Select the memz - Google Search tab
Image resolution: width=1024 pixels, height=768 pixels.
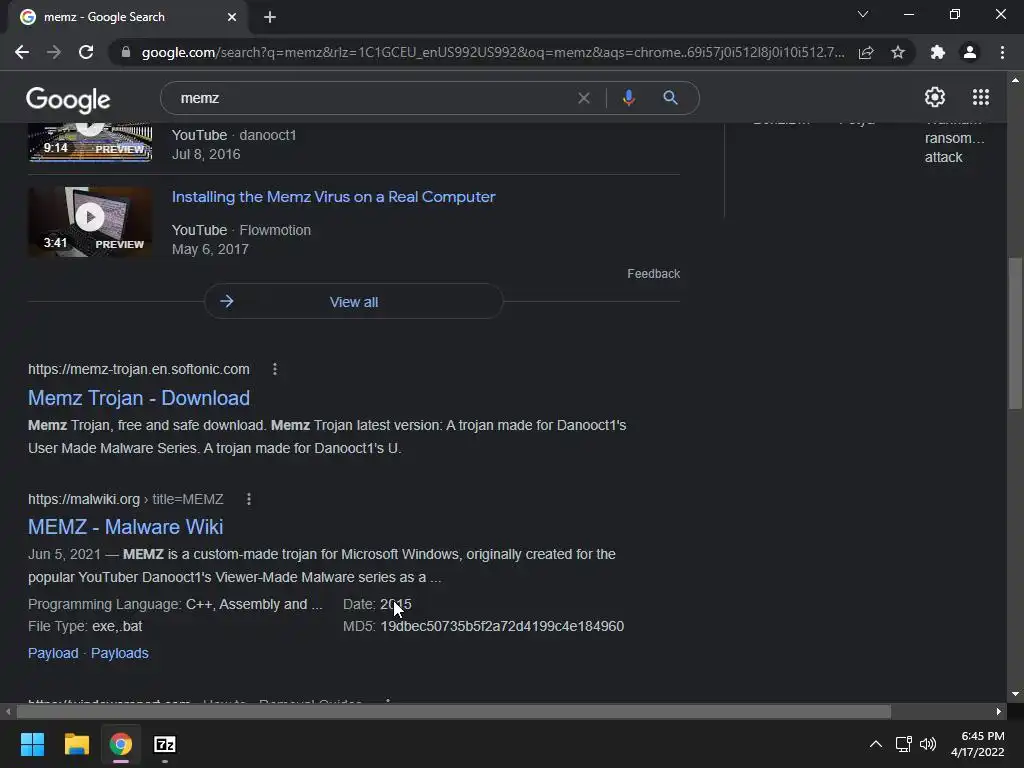127,17
